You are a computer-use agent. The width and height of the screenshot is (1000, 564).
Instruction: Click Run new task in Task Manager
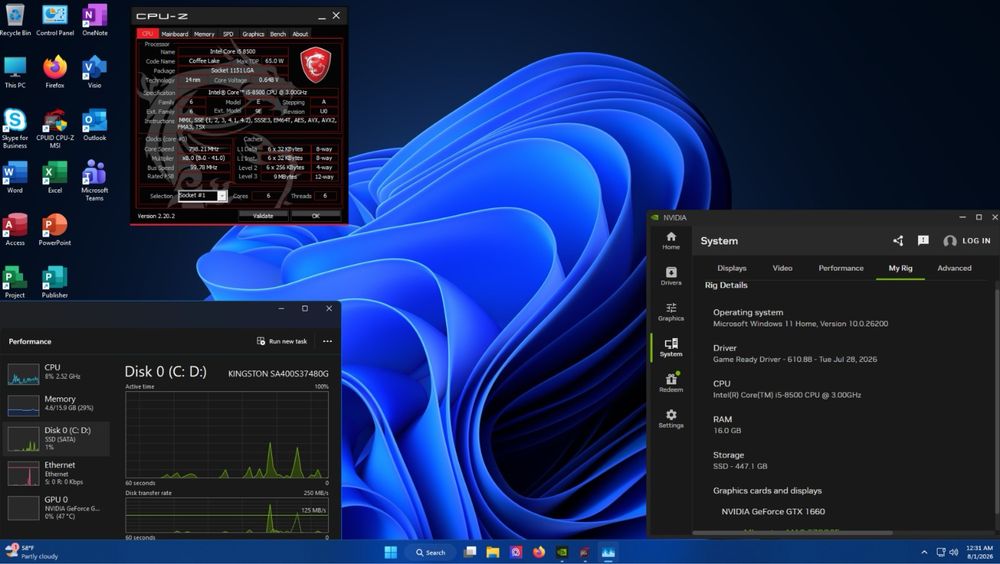click(x=282, y=341)
